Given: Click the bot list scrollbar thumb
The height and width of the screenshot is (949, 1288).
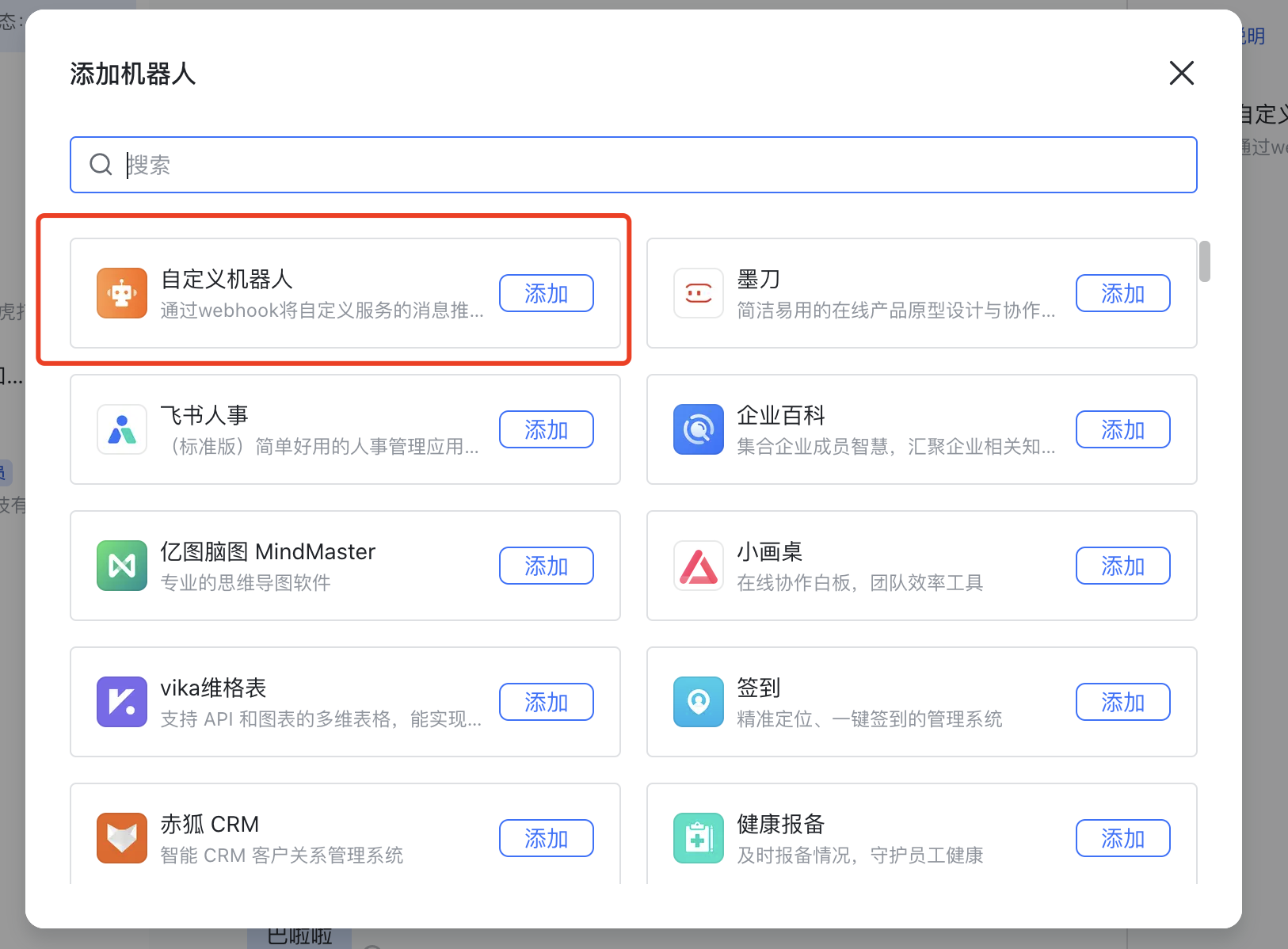Looking at the screenshot, I should (x=1205, y=261).
